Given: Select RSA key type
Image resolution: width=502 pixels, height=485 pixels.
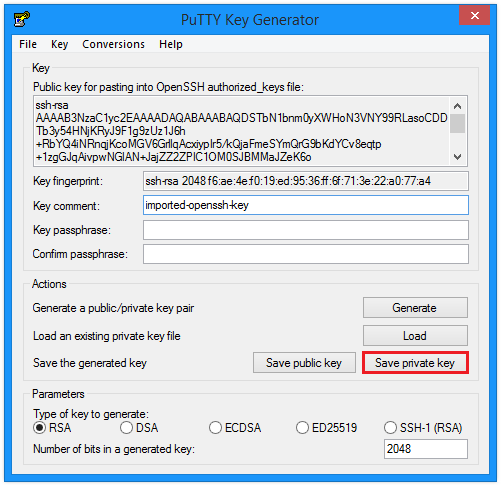Looking at the screenshot, I should pos(39,428).
